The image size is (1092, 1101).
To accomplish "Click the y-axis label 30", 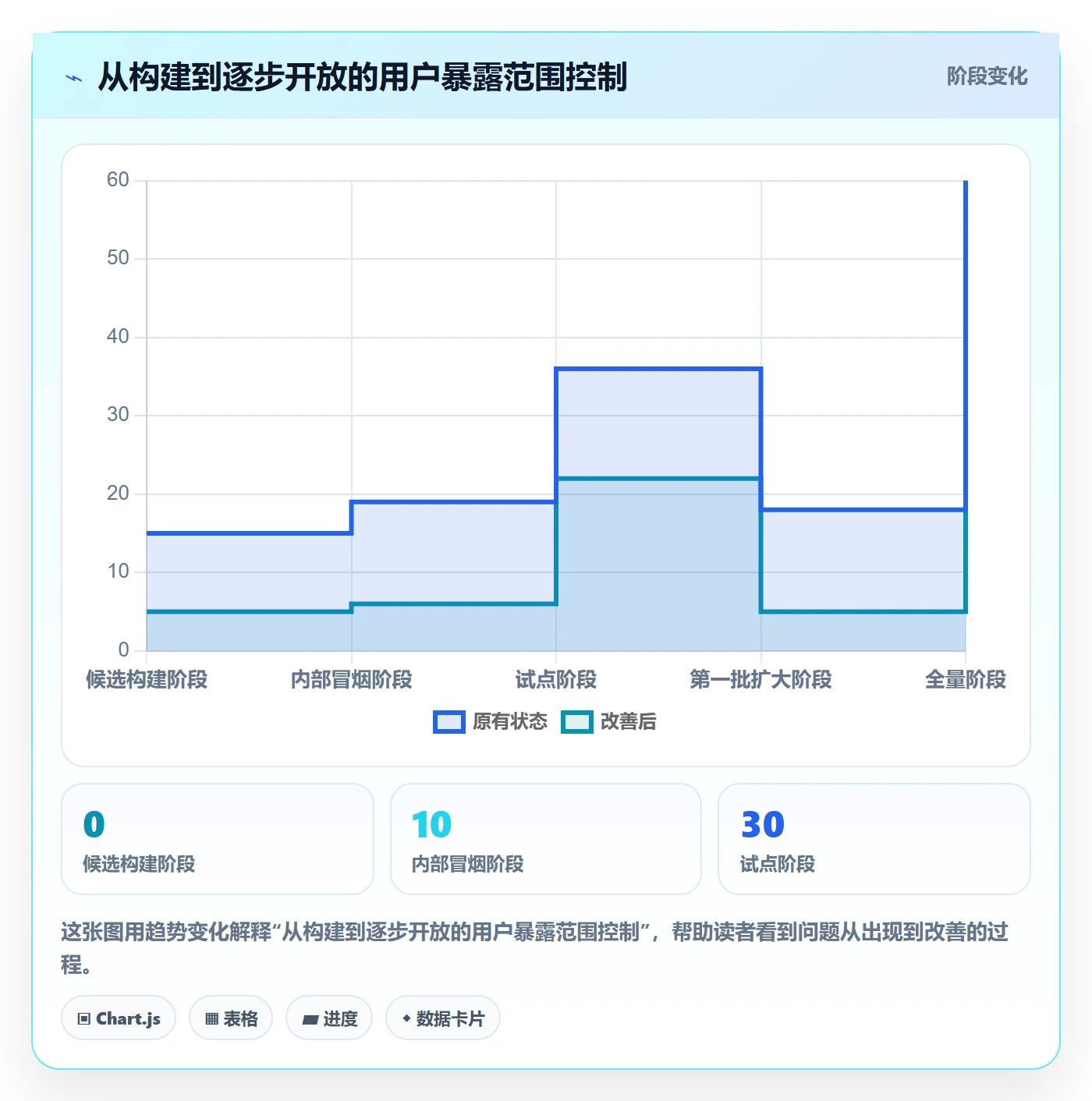I will pyautogui.click(x=118, y=415).
